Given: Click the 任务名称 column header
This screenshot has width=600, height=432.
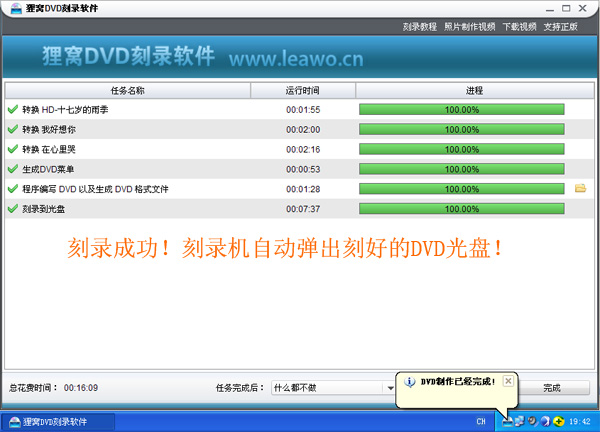Looking at the screenshot, I should tap(128, 91).
